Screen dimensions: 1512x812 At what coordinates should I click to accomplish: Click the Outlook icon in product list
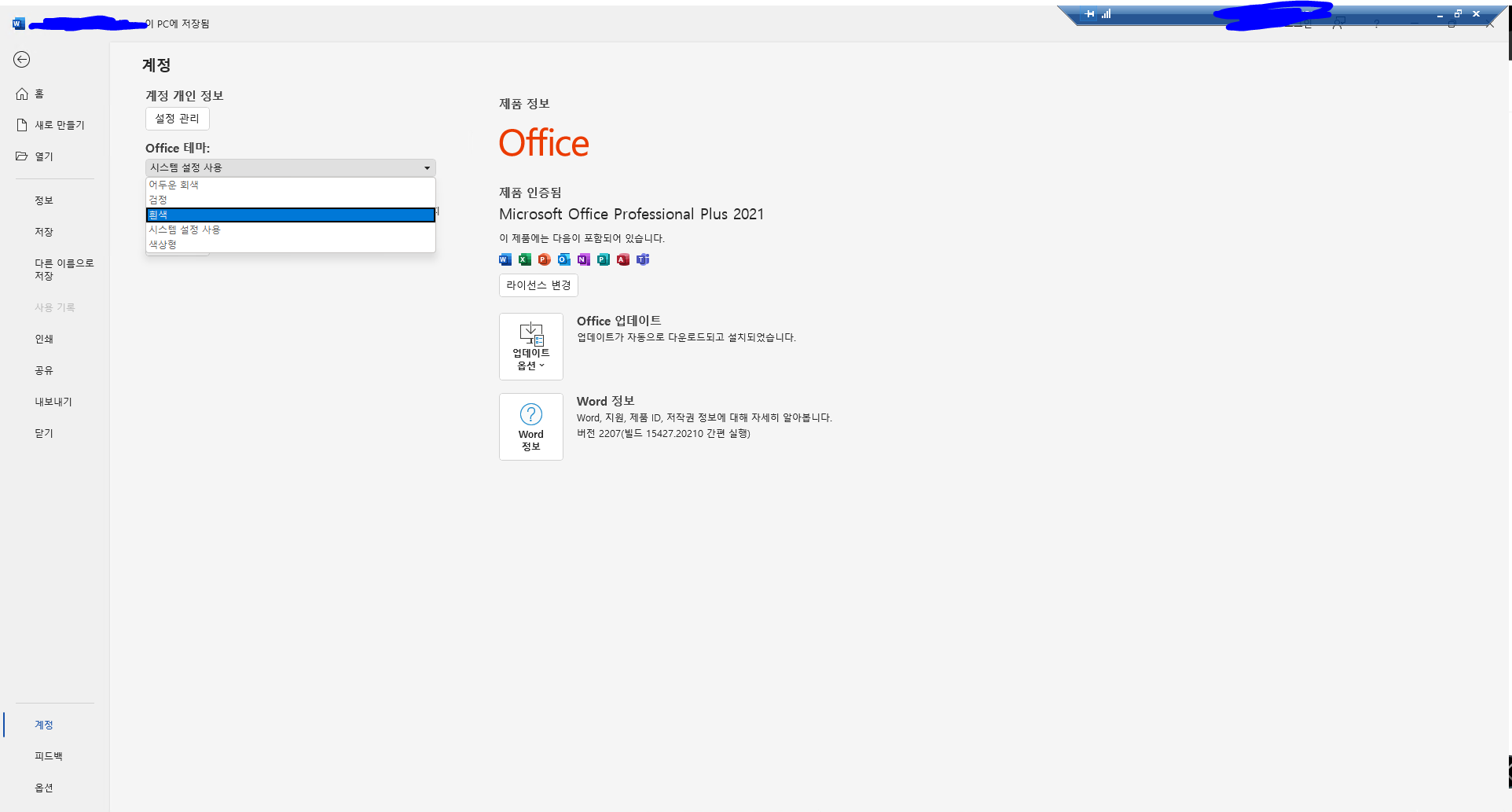coord(564,259)
